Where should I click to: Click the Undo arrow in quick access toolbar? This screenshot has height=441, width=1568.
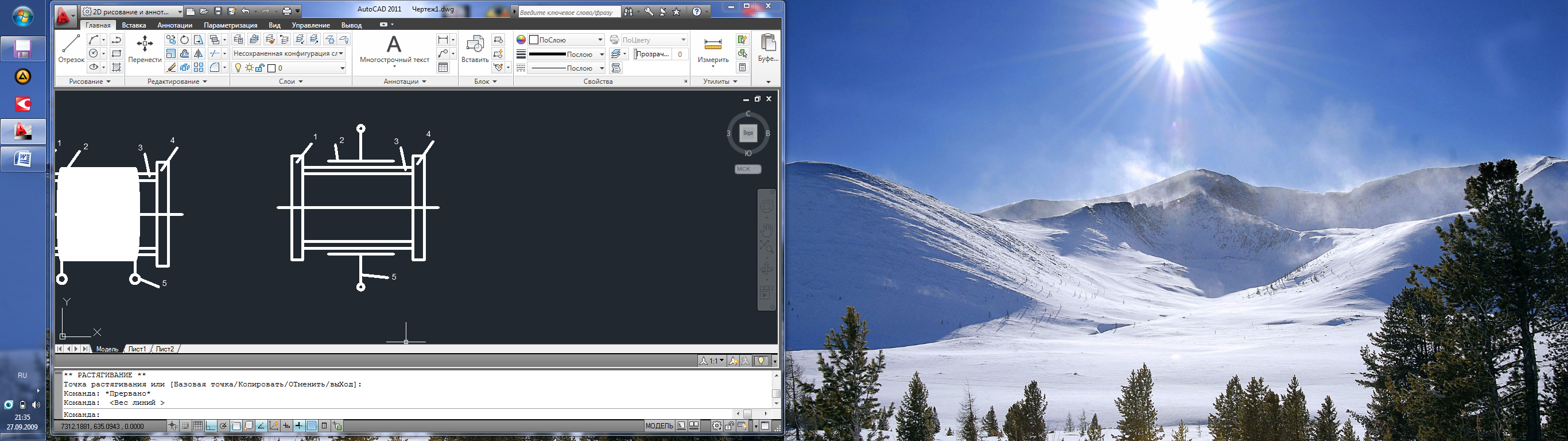[x=245, y=11]
